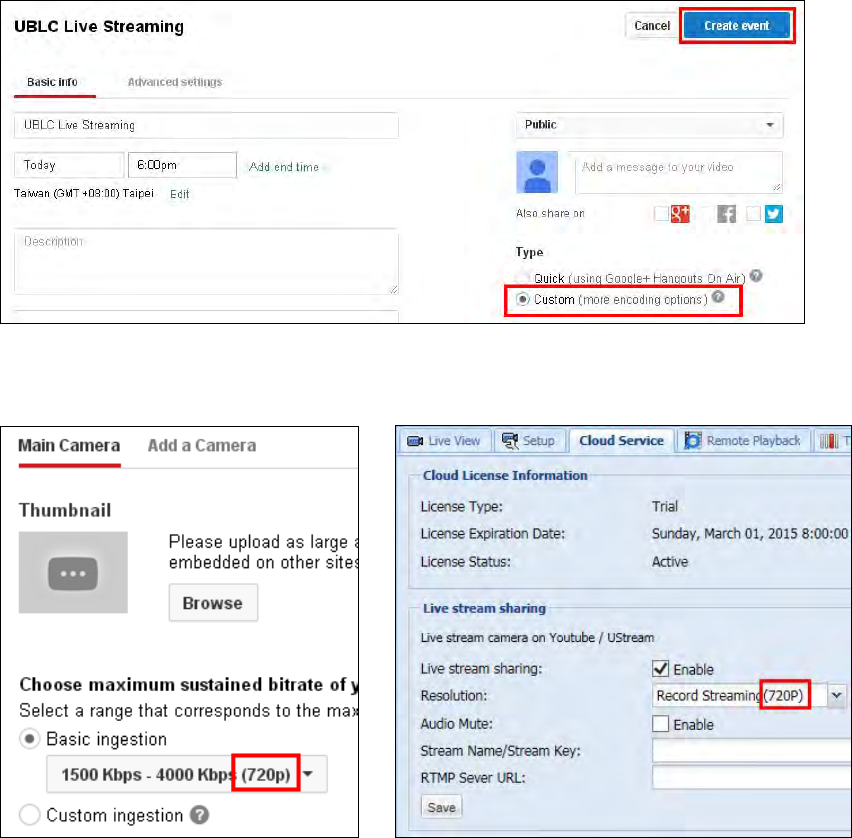852x838 pixels.
Task: Click the 6:00pm start time field
Action: (x=182, y=165)
